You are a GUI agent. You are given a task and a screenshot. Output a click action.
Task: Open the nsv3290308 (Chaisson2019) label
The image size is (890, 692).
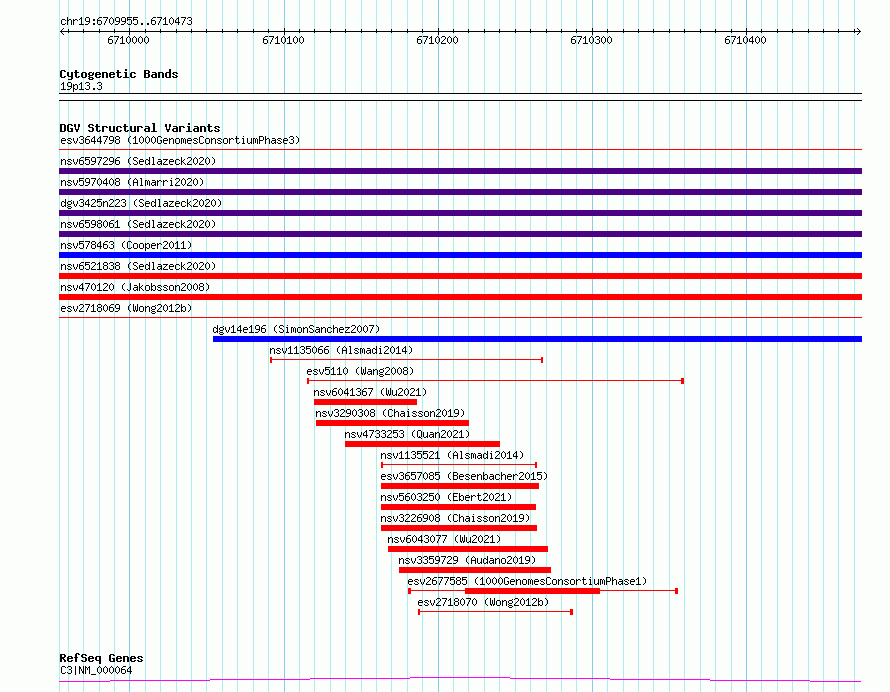[390, 413]
